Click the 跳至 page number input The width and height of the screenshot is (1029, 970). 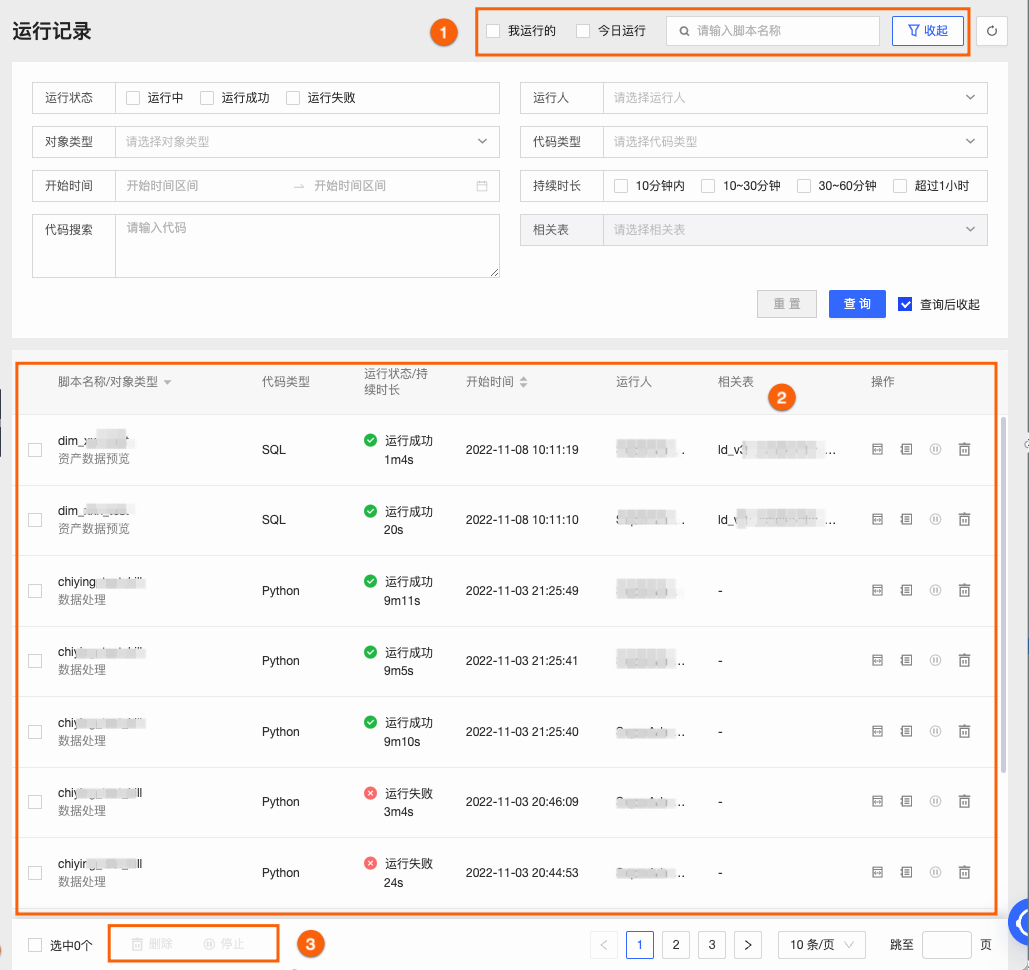coord(946,945)
